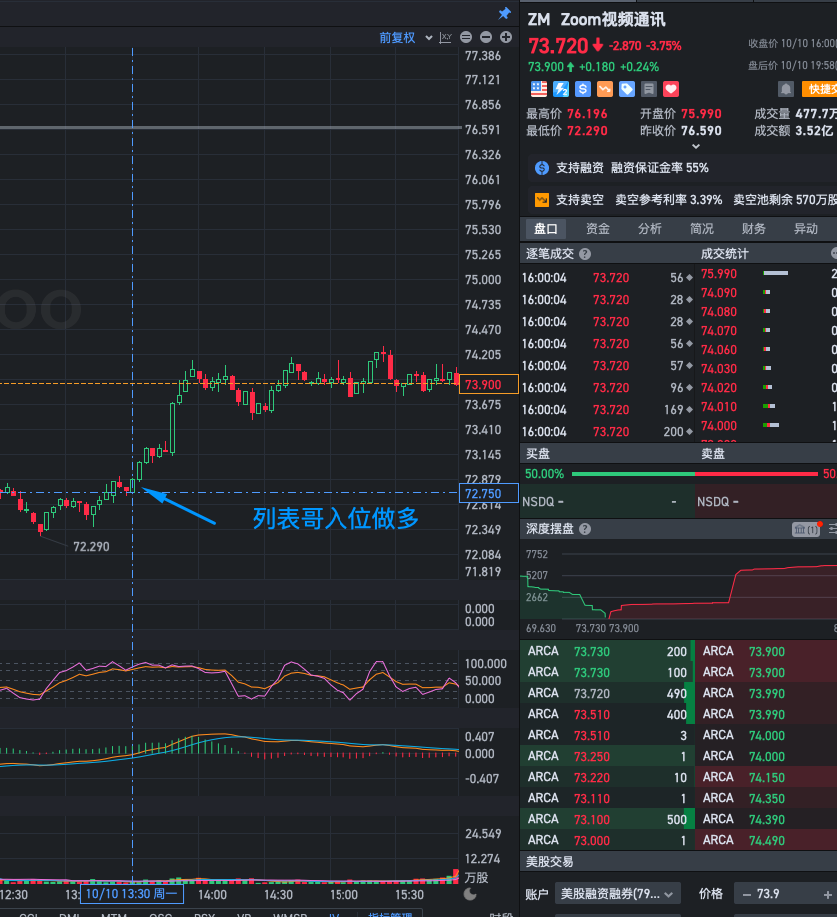Zoom out the chart with minus icon

486,37
